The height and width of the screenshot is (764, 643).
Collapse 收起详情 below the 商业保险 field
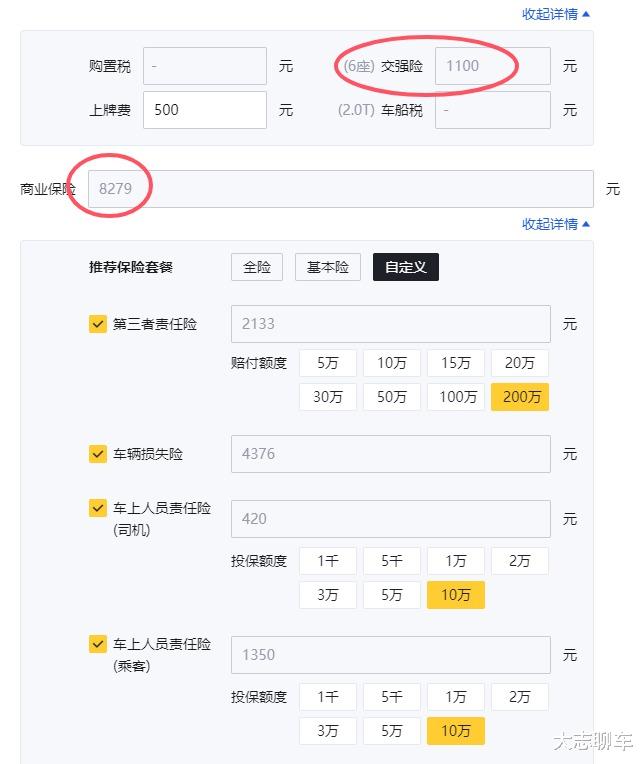[556, 224]
